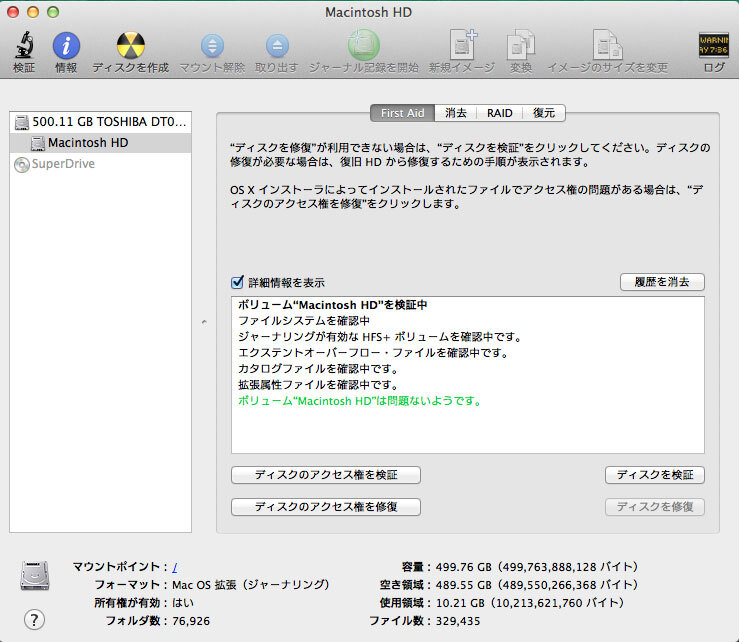Image resolution: width=739 pixels, height=642 pixels.
Task: Open the mount point / link
Action: coord(175,567)
